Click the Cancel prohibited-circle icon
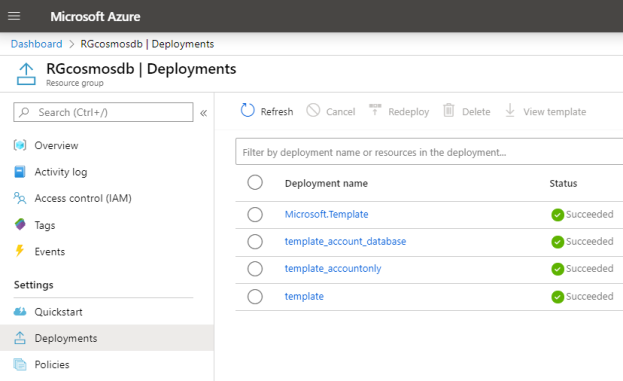The height and width of the screenshot is (381, 623). pyautogui.click(x=313, y=110)
